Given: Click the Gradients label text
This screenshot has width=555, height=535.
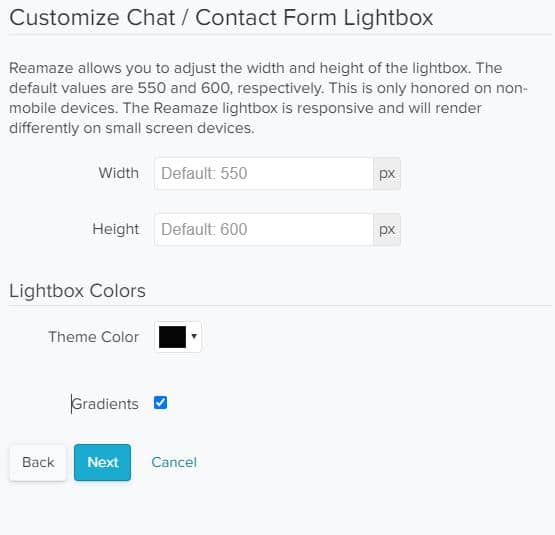Looking at the screenshot, I should coord(105,404).
